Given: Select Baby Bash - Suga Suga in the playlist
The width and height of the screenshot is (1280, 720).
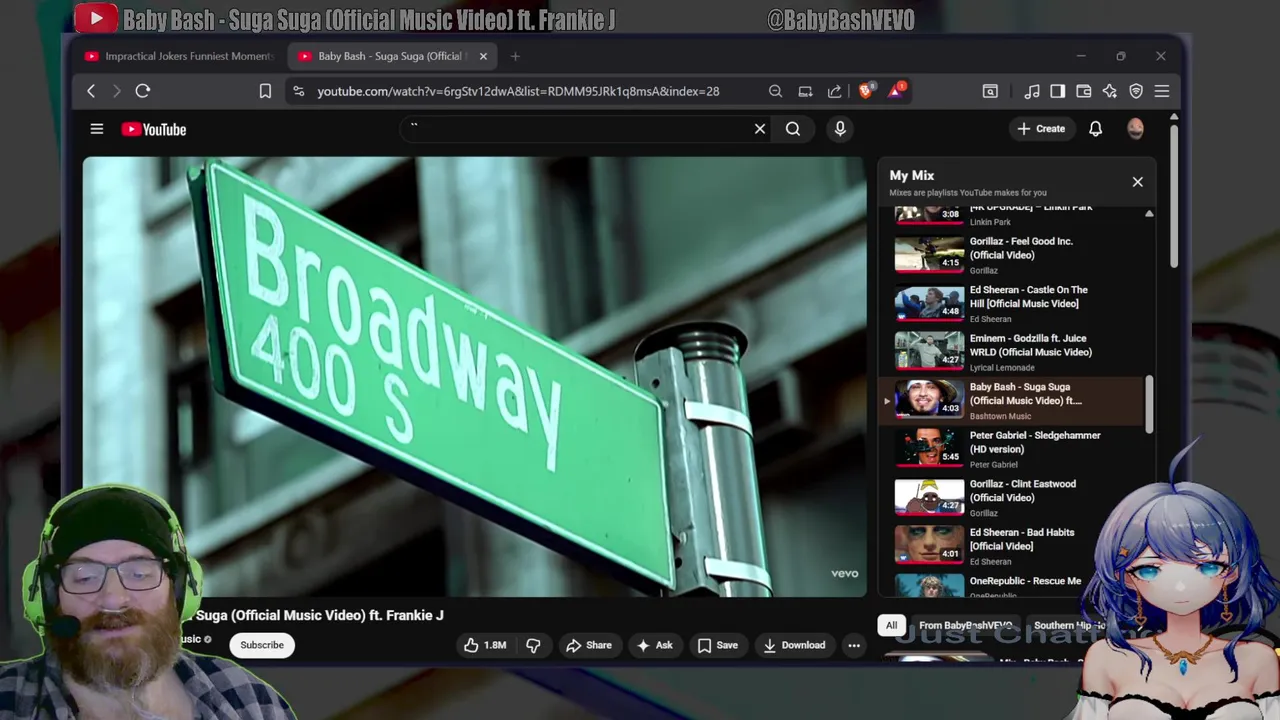Looking at the screenshot, I should pyautogui.click(x=1012, y=401).
